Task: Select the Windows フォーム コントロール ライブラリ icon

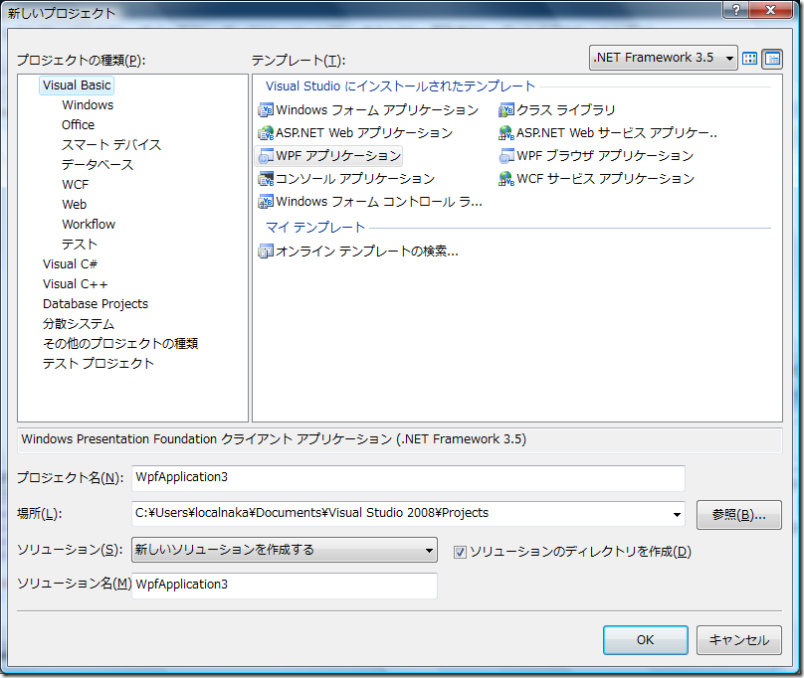Action: pos(266,202)
